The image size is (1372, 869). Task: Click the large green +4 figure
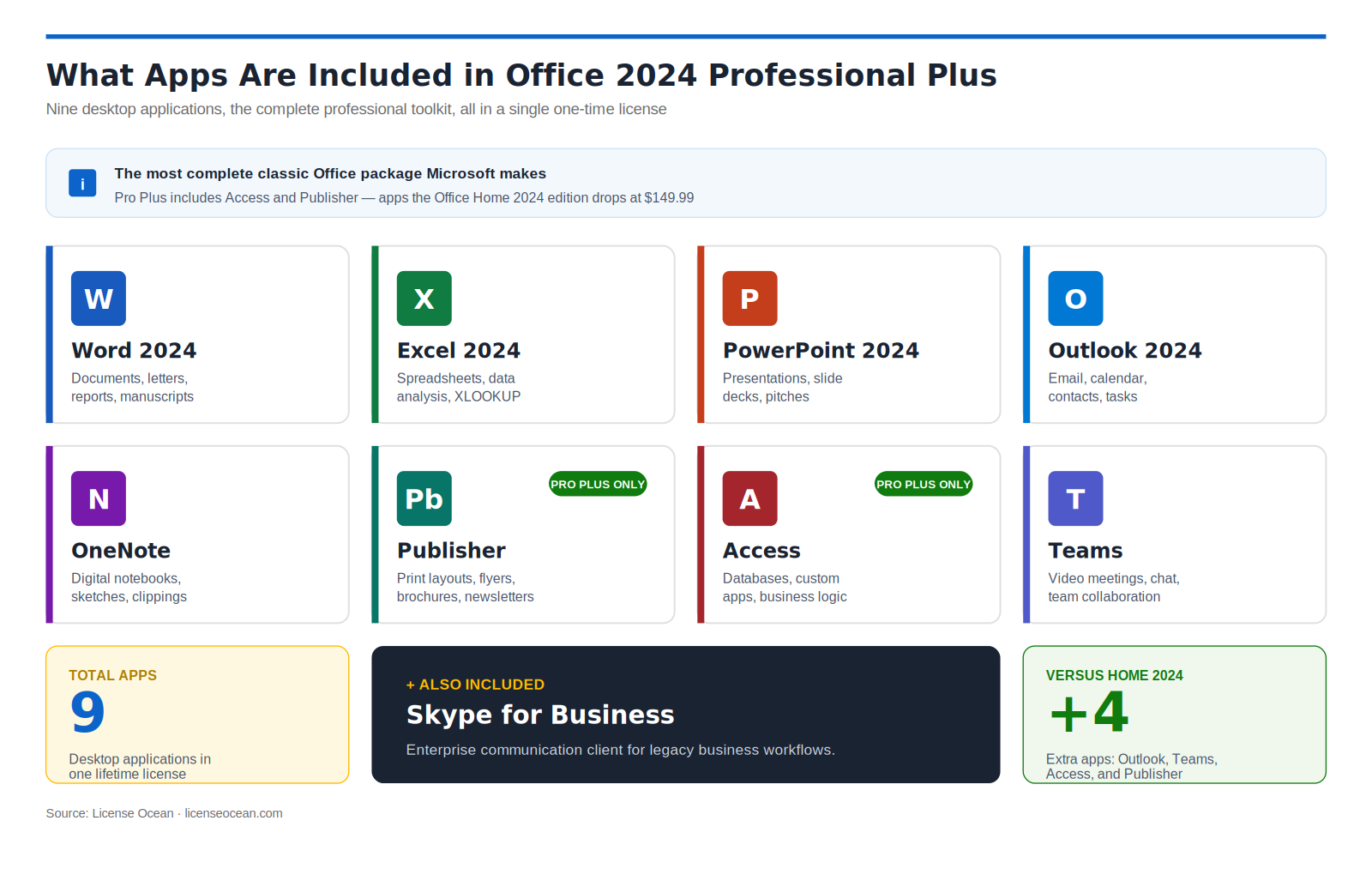[x=1089, y=712]
